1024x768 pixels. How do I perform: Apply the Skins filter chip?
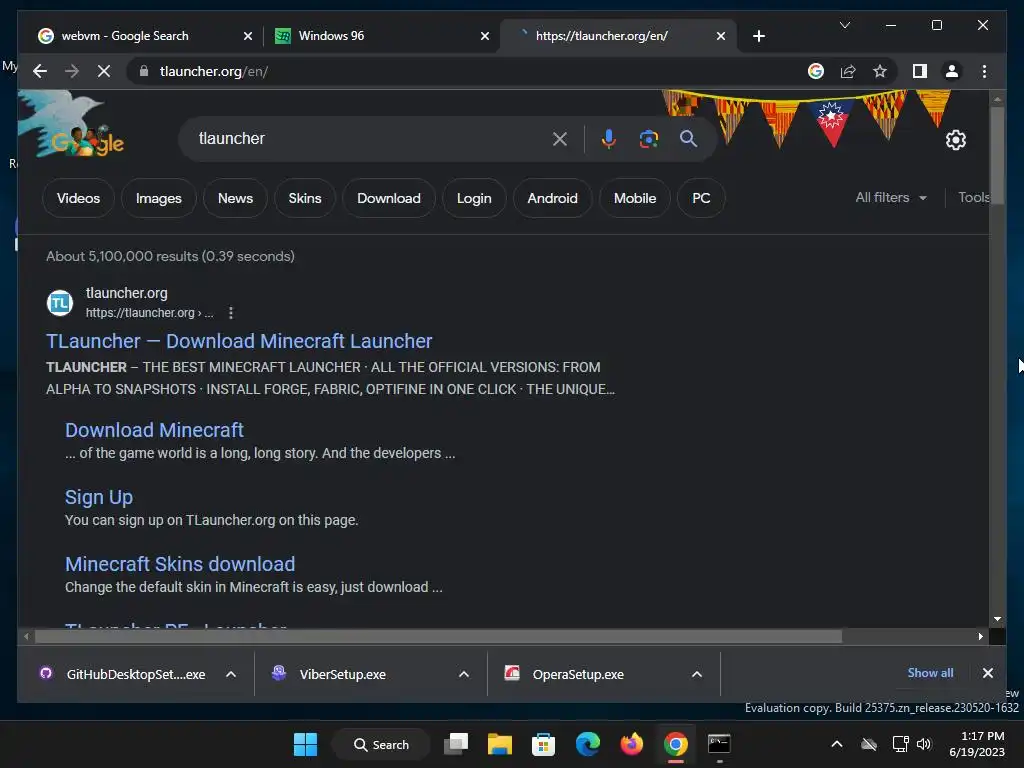pyautogui.click(x=305, y=198)
